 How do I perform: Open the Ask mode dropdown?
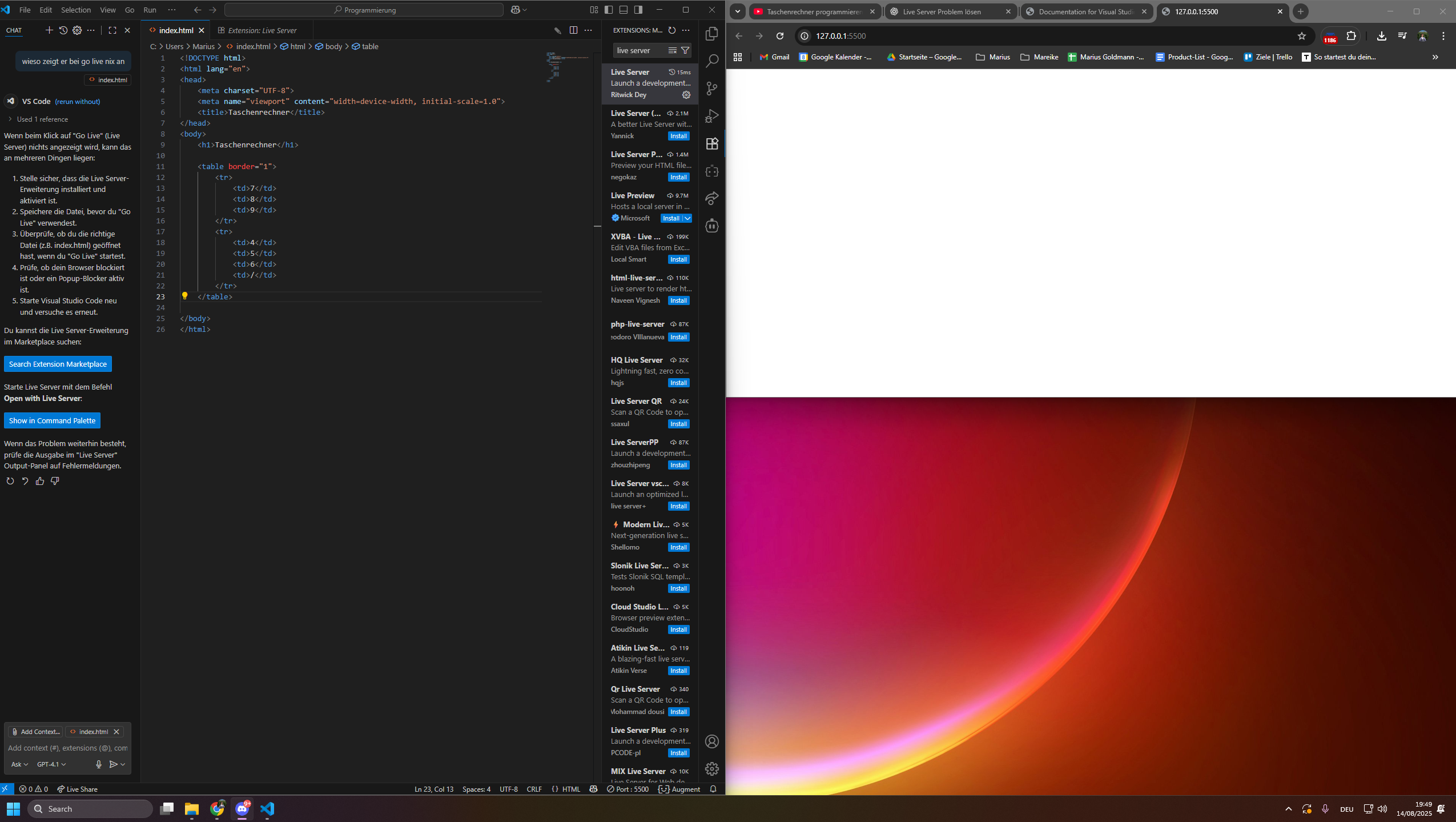tap(19, 764)
